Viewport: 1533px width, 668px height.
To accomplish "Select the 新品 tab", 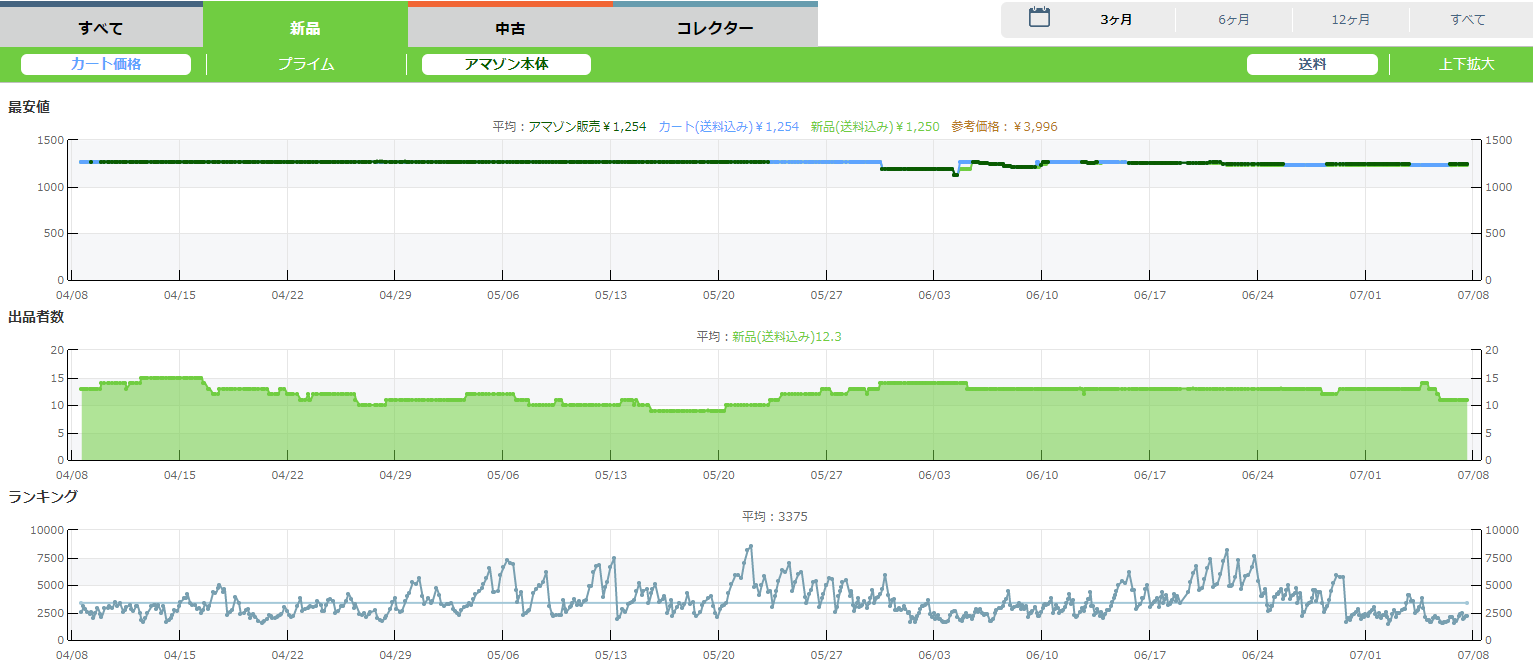I will click(305, 27).
